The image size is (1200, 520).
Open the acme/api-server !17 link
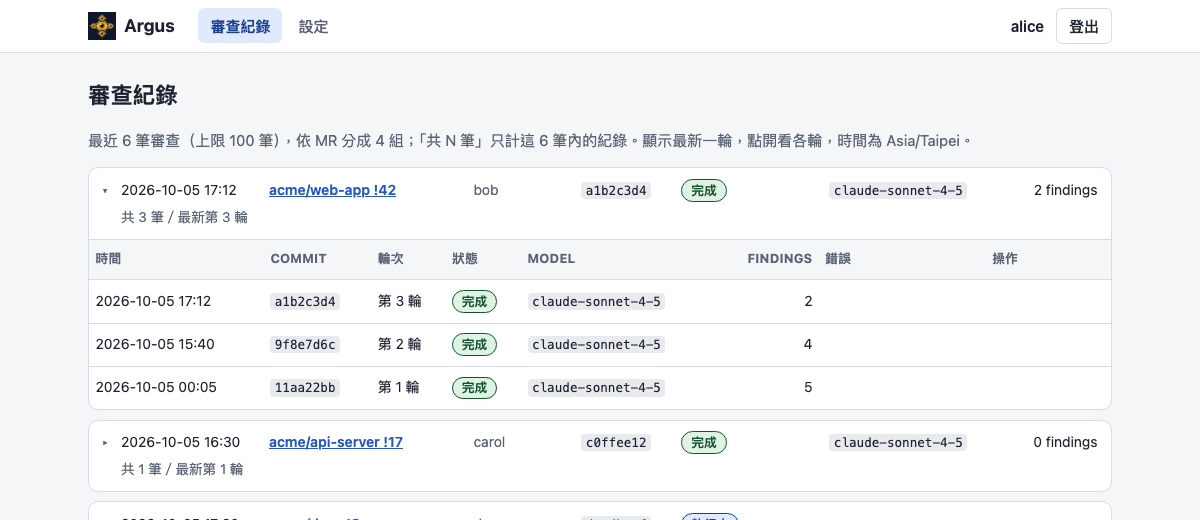336,442
